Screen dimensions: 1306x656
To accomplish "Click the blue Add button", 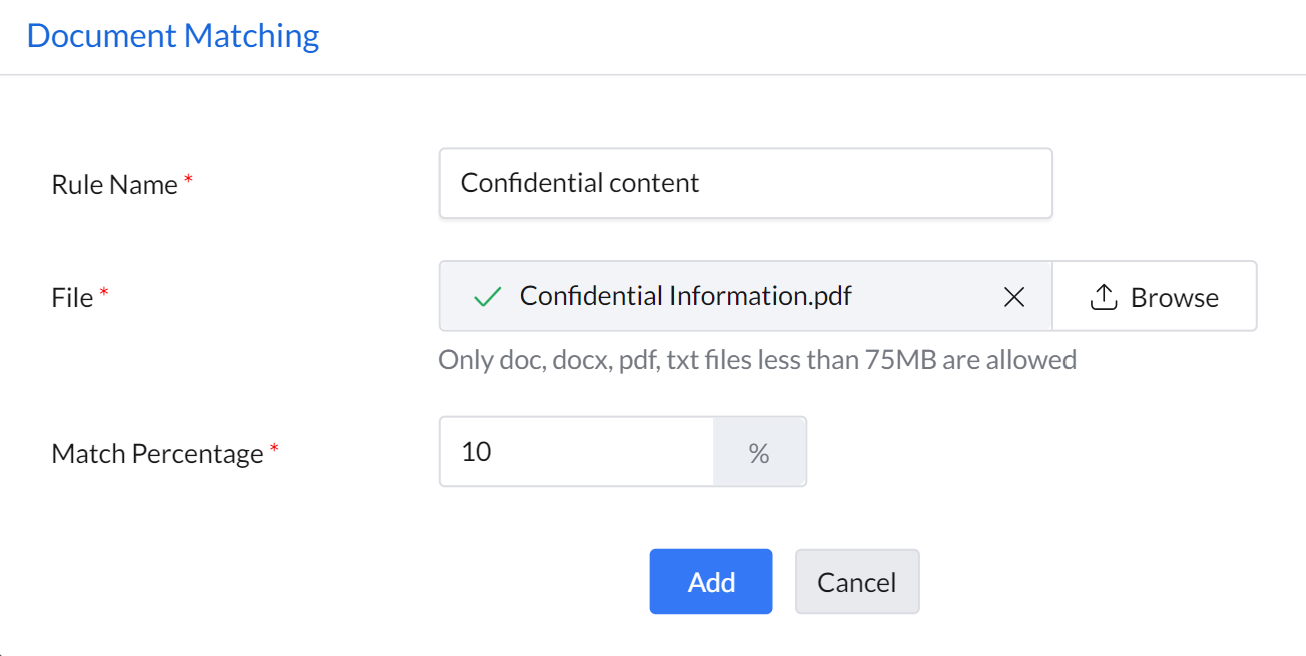I will pyautogui.click(x=711, y=582).
